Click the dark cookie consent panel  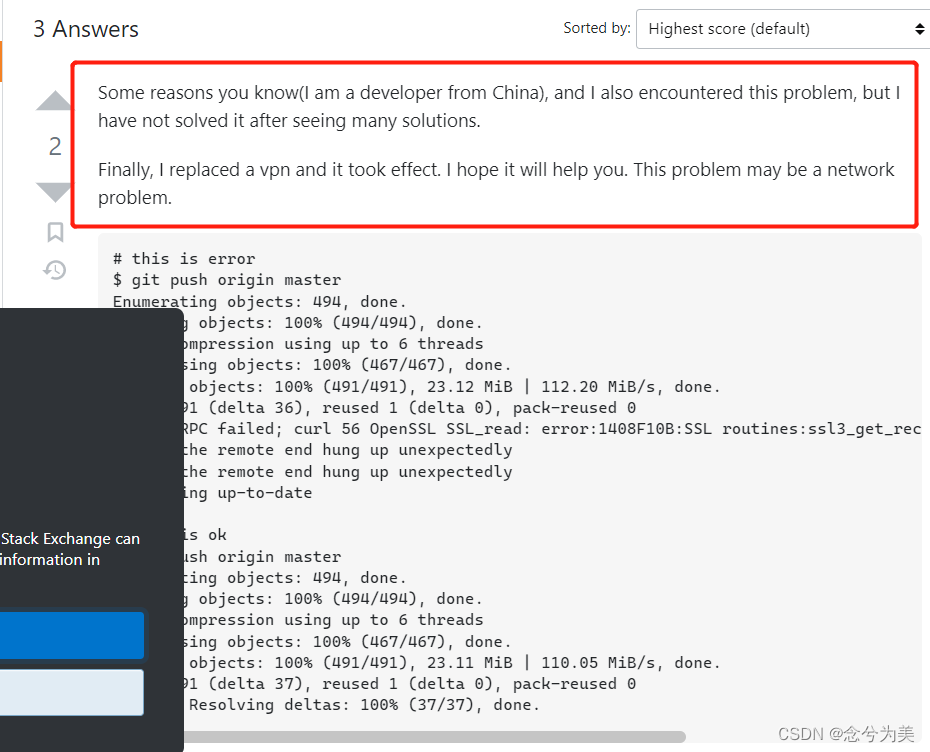coord(91,530)
